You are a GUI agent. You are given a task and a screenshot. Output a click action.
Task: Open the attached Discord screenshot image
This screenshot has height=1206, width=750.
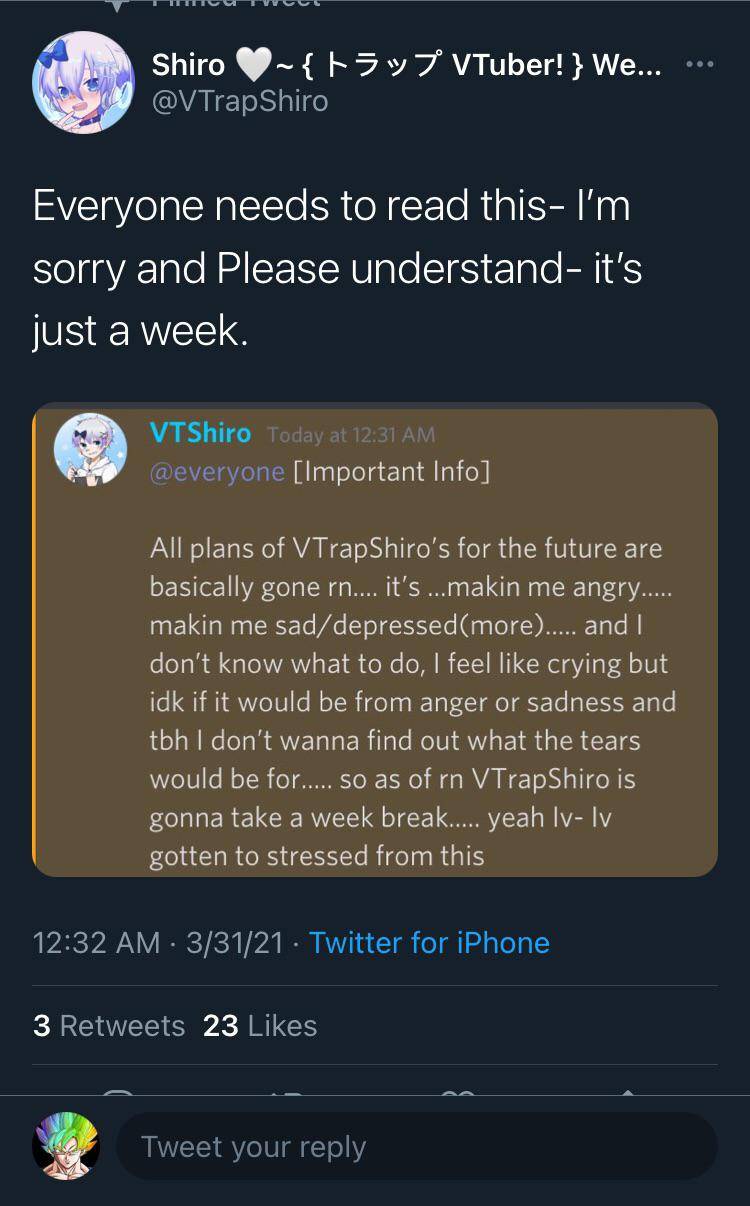[x=375, y=640]
